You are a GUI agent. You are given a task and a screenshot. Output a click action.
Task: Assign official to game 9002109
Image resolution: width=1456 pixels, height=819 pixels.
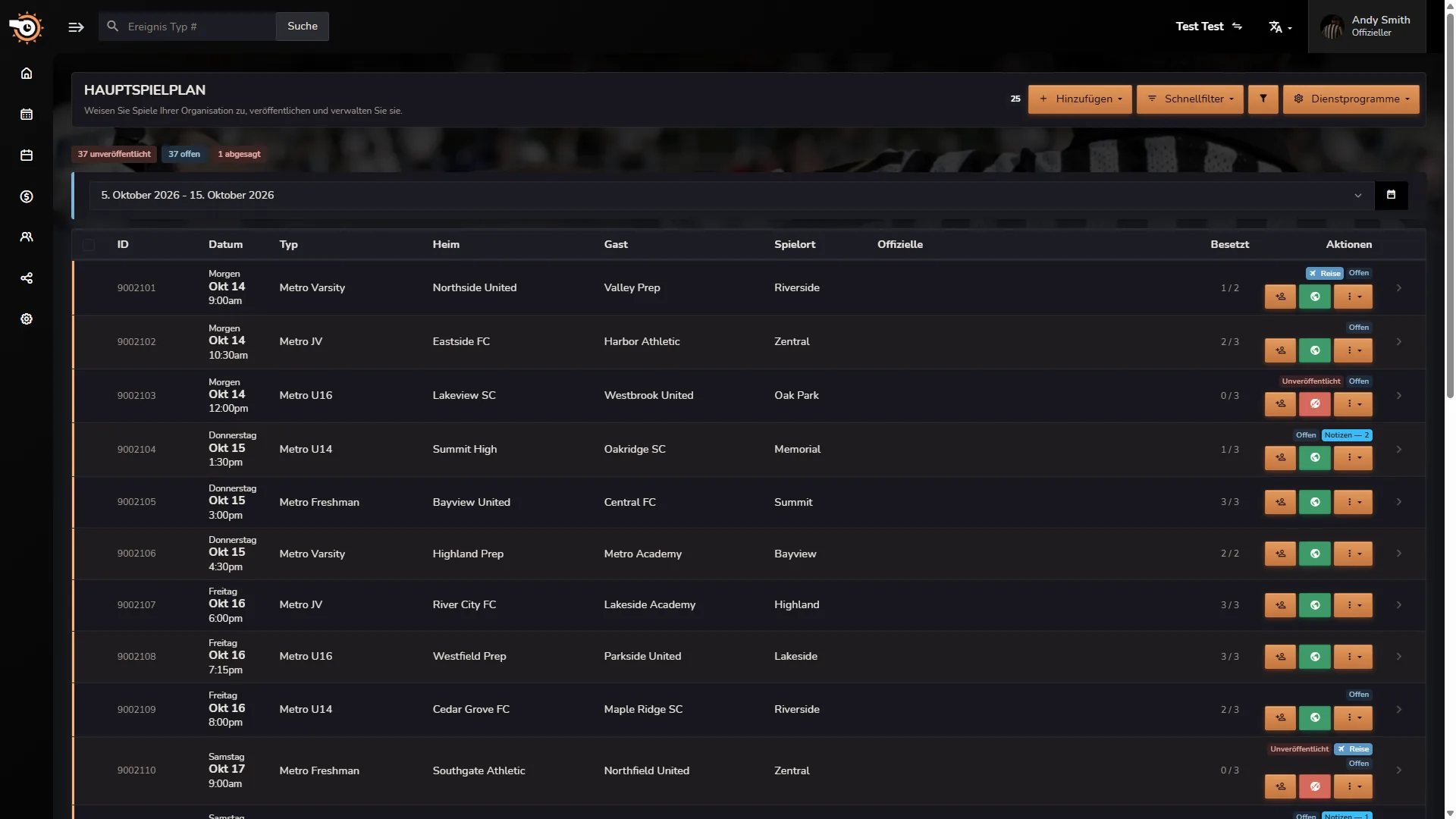[1280, 717]
